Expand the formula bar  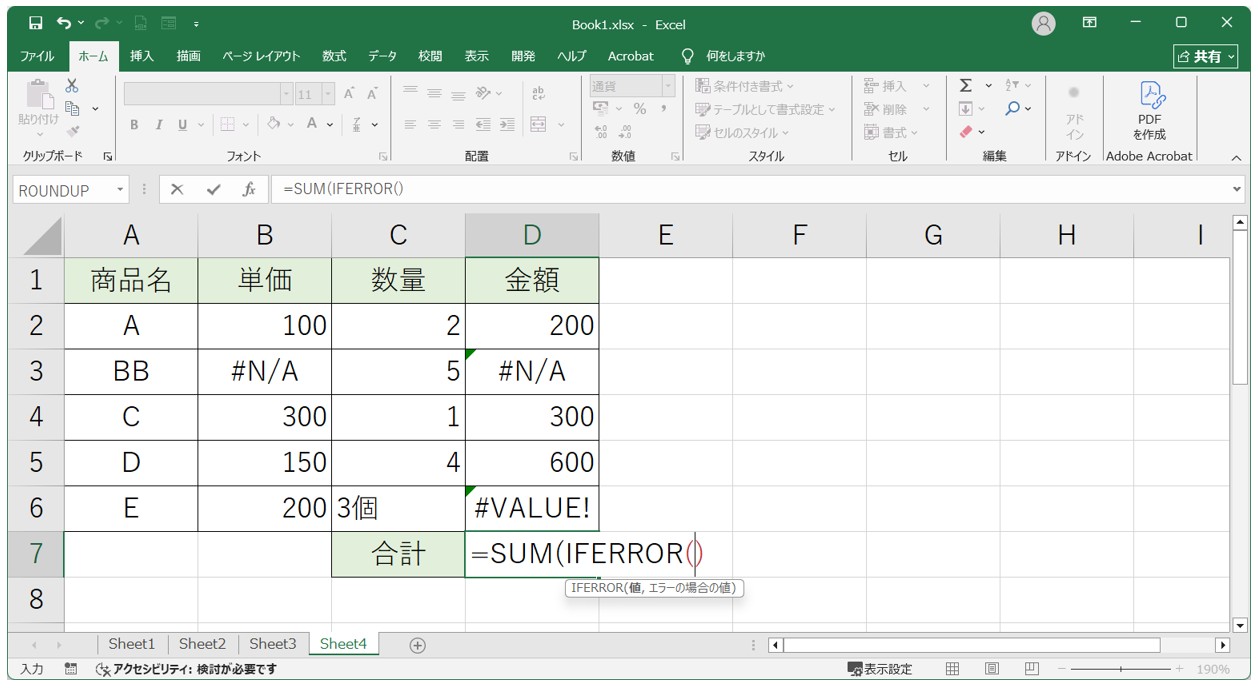tap(1237, 189)
